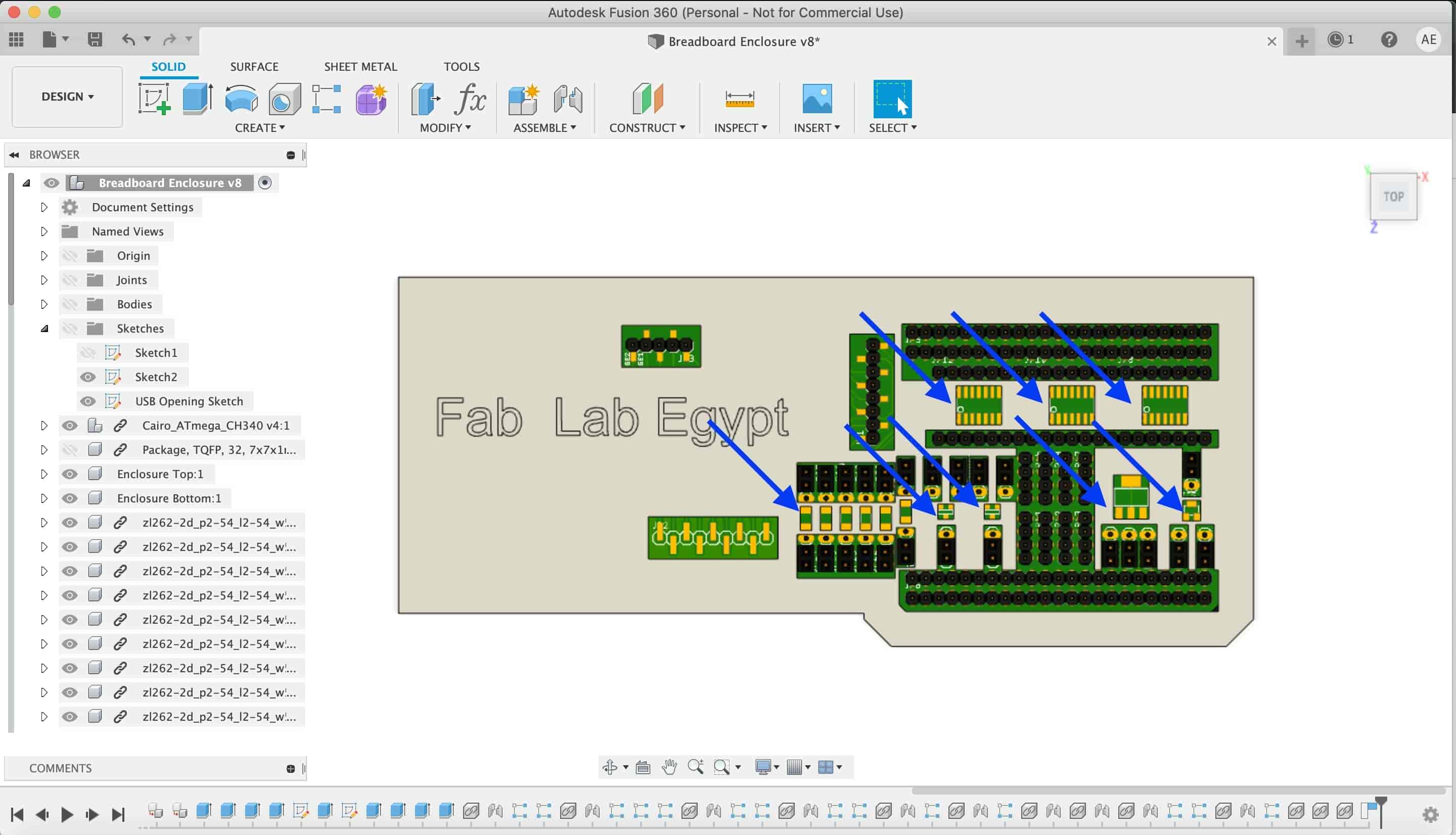Switch to the SURFACE tab

(254, 67)
